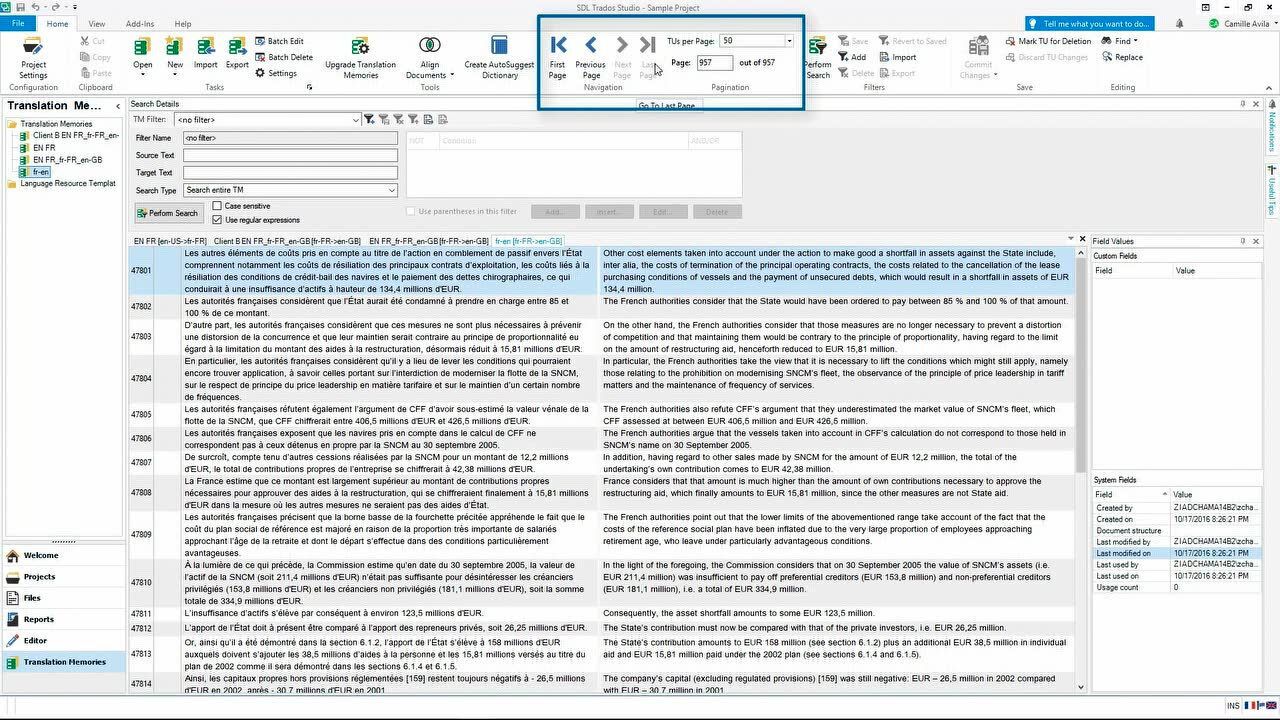The height and width of the screenshot is (720, 1280).
Task: Click the Perform Search button in filter panel
Action: tap(167, 213)
